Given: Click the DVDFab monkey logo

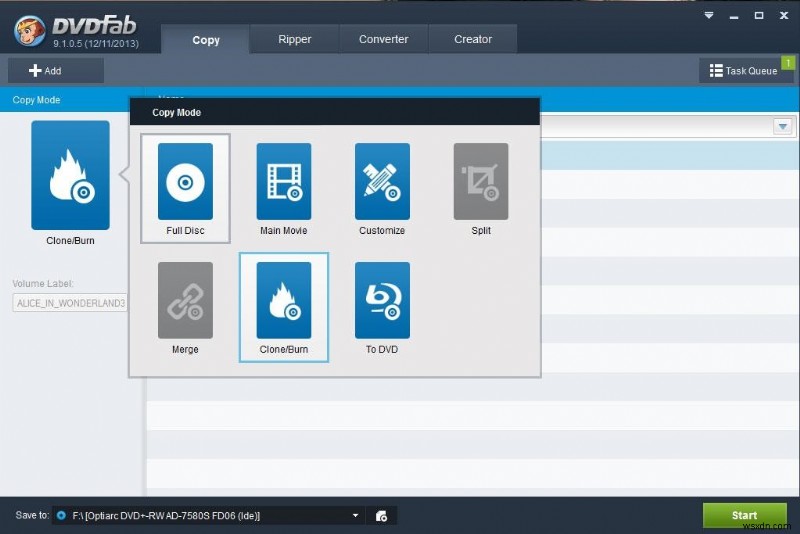Looking at the screenshot, I should coord(30,31).
